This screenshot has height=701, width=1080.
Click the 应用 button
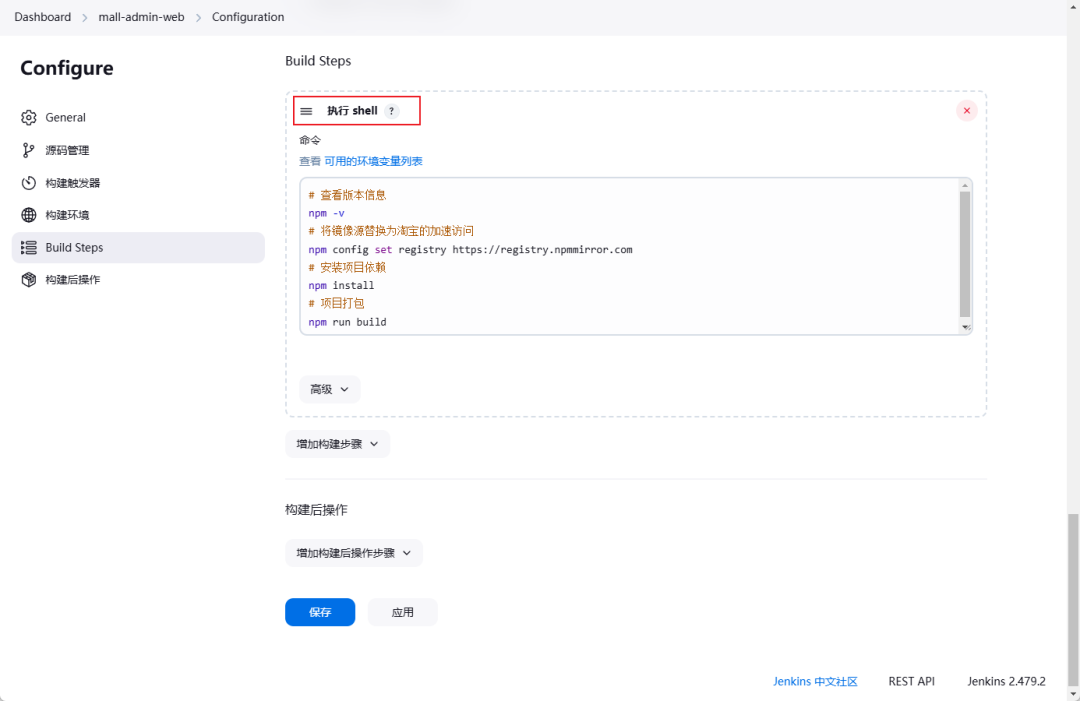[402, 612]
